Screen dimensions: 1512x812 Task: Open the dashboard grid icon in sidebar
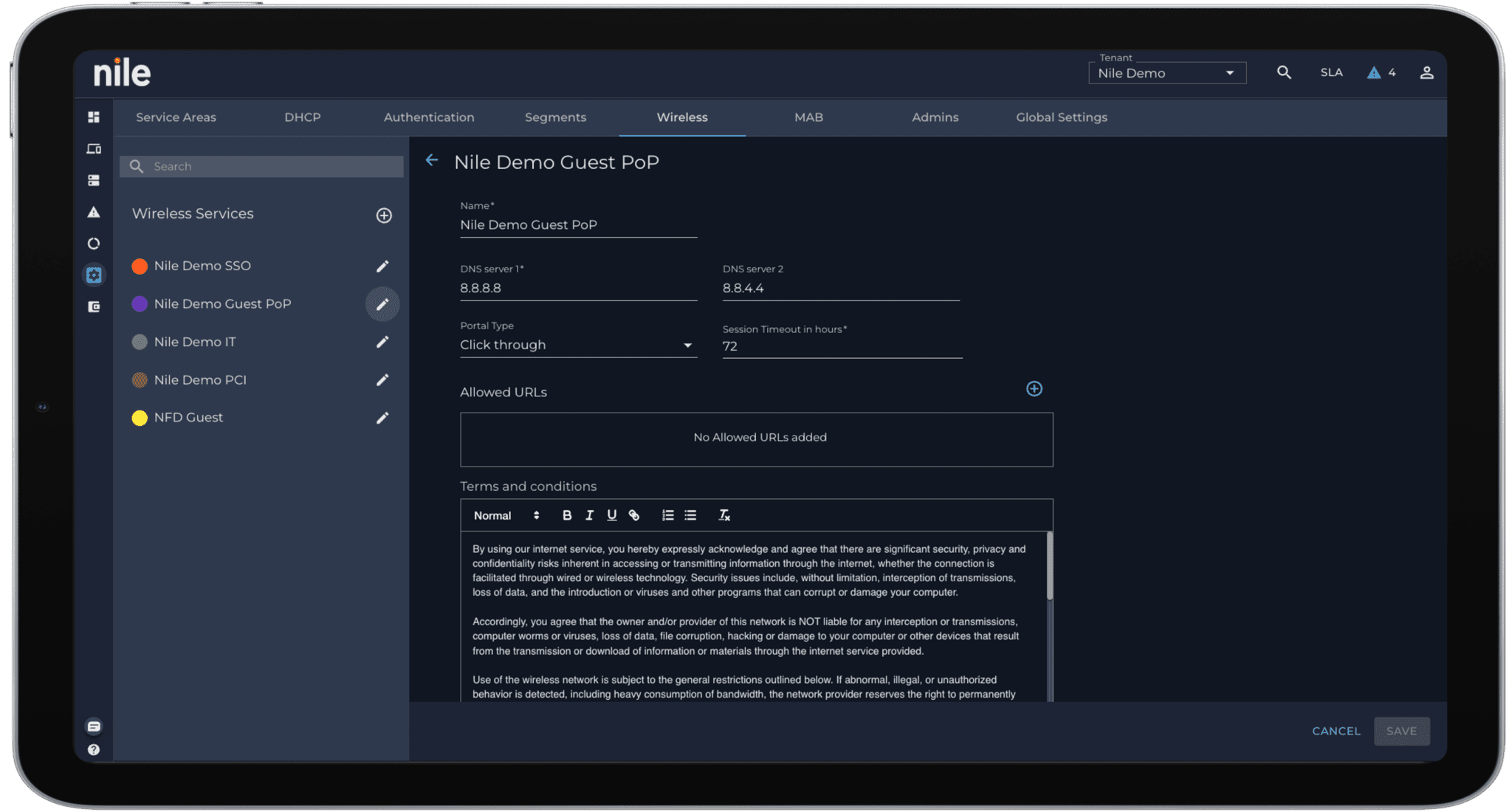[x=94, y=117]
